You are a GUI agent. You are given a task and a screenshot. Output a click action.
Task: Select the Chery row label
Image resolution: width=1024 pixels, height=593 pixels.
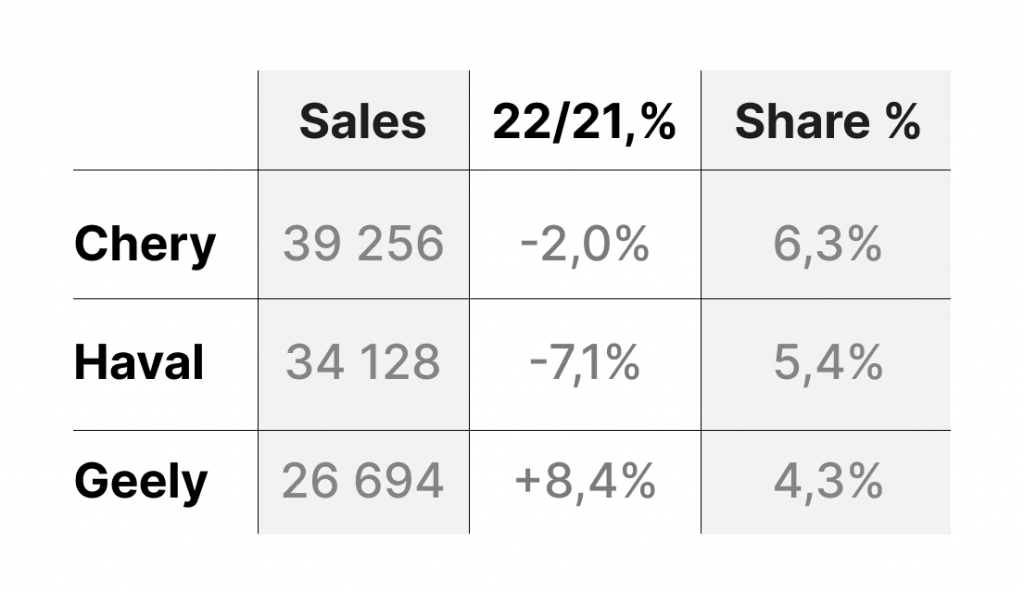144,244
